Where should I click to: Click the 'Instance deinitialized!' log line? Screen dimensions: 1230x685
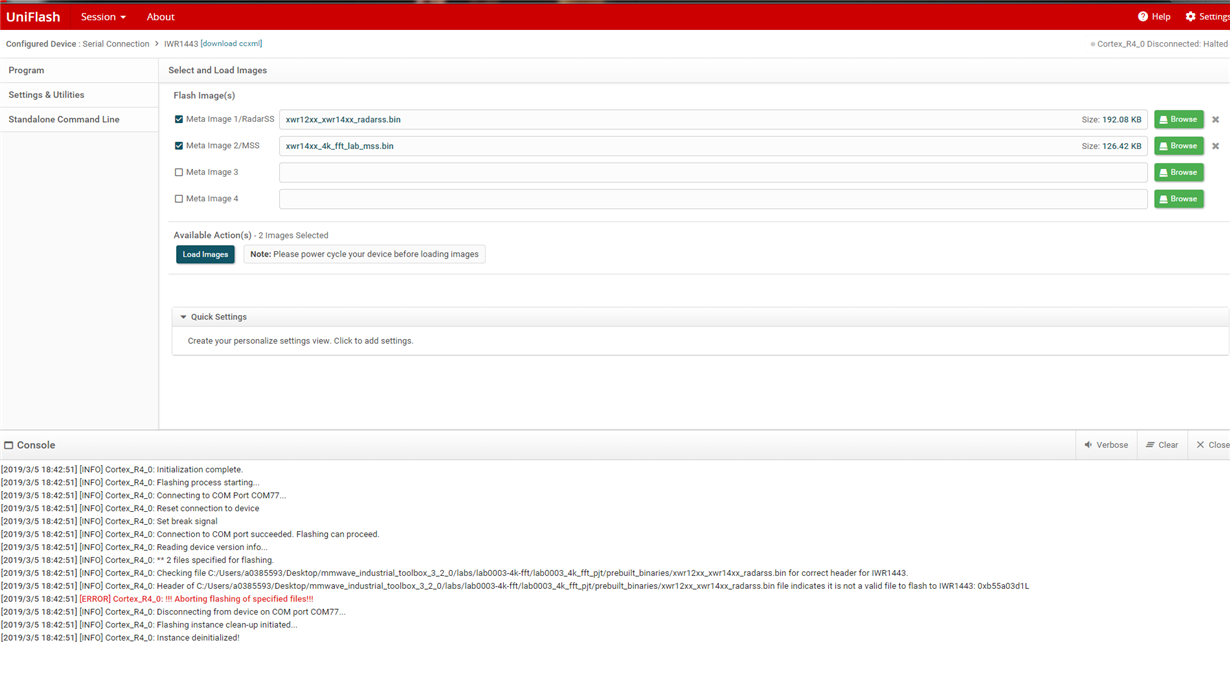120,638
